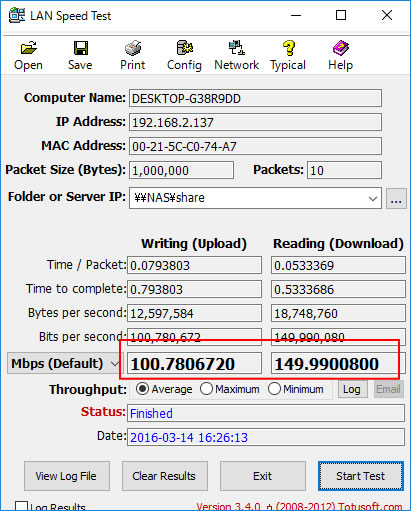411x511 pixels.
Task: Print results using the Print icon
Action: 133,48
